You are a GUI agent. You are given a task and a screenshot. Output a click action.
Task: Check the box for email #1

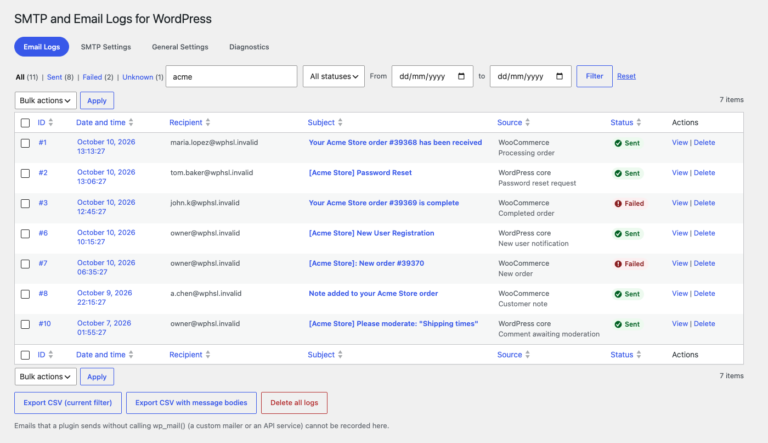25,143
